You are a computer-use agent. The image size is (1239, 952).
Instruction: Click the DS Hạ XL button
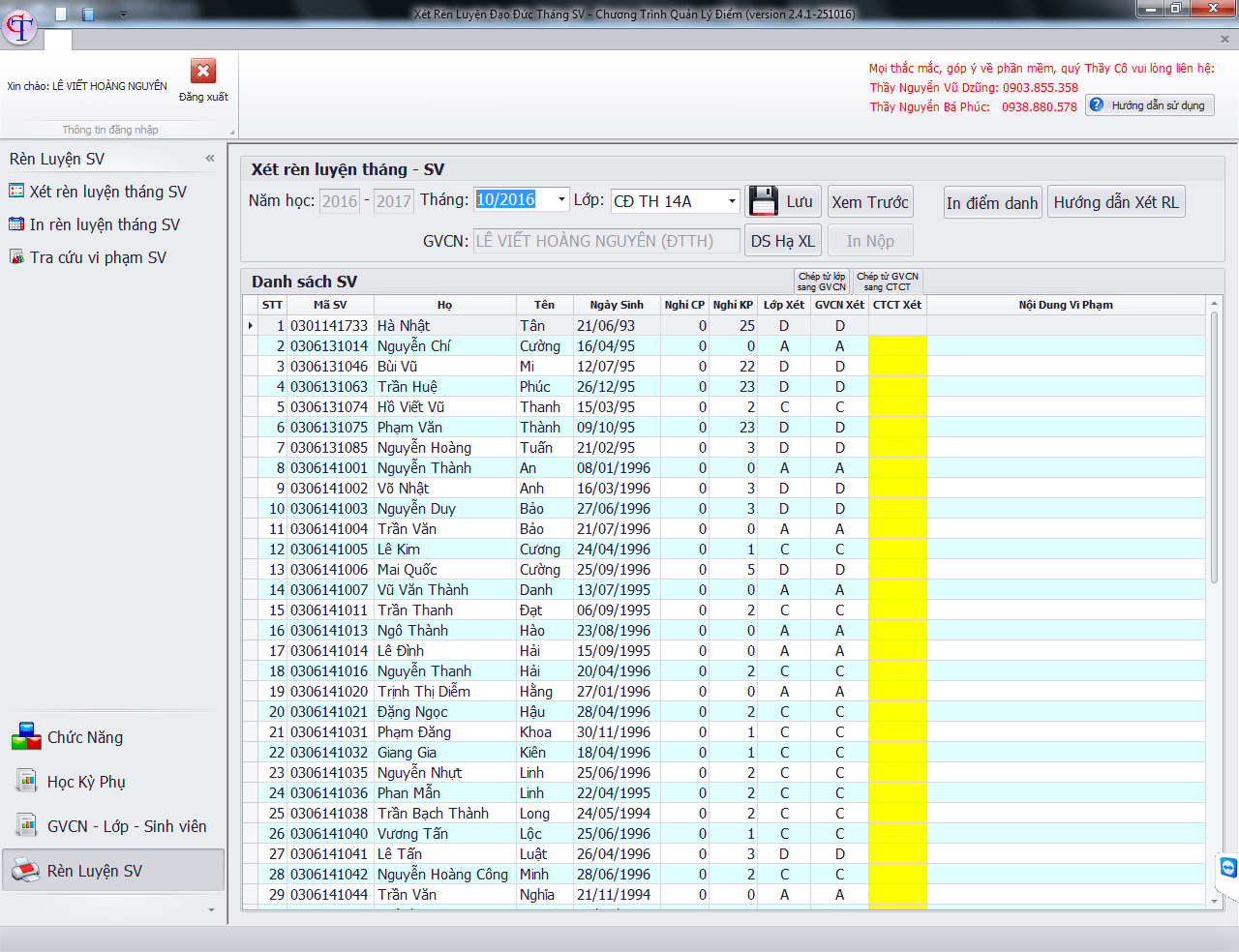click(783, 241)
